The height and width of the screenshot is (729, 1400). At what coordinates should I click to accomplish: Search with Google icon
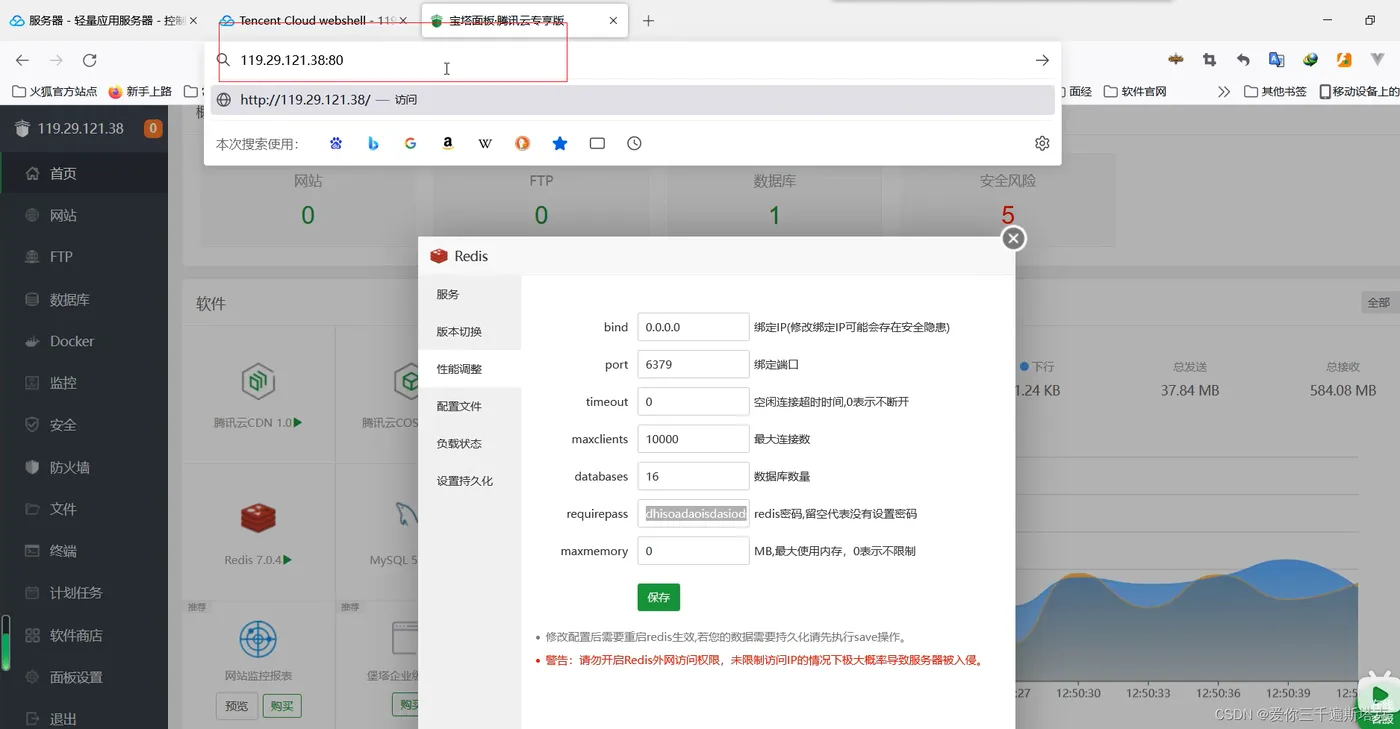[410, 143]
